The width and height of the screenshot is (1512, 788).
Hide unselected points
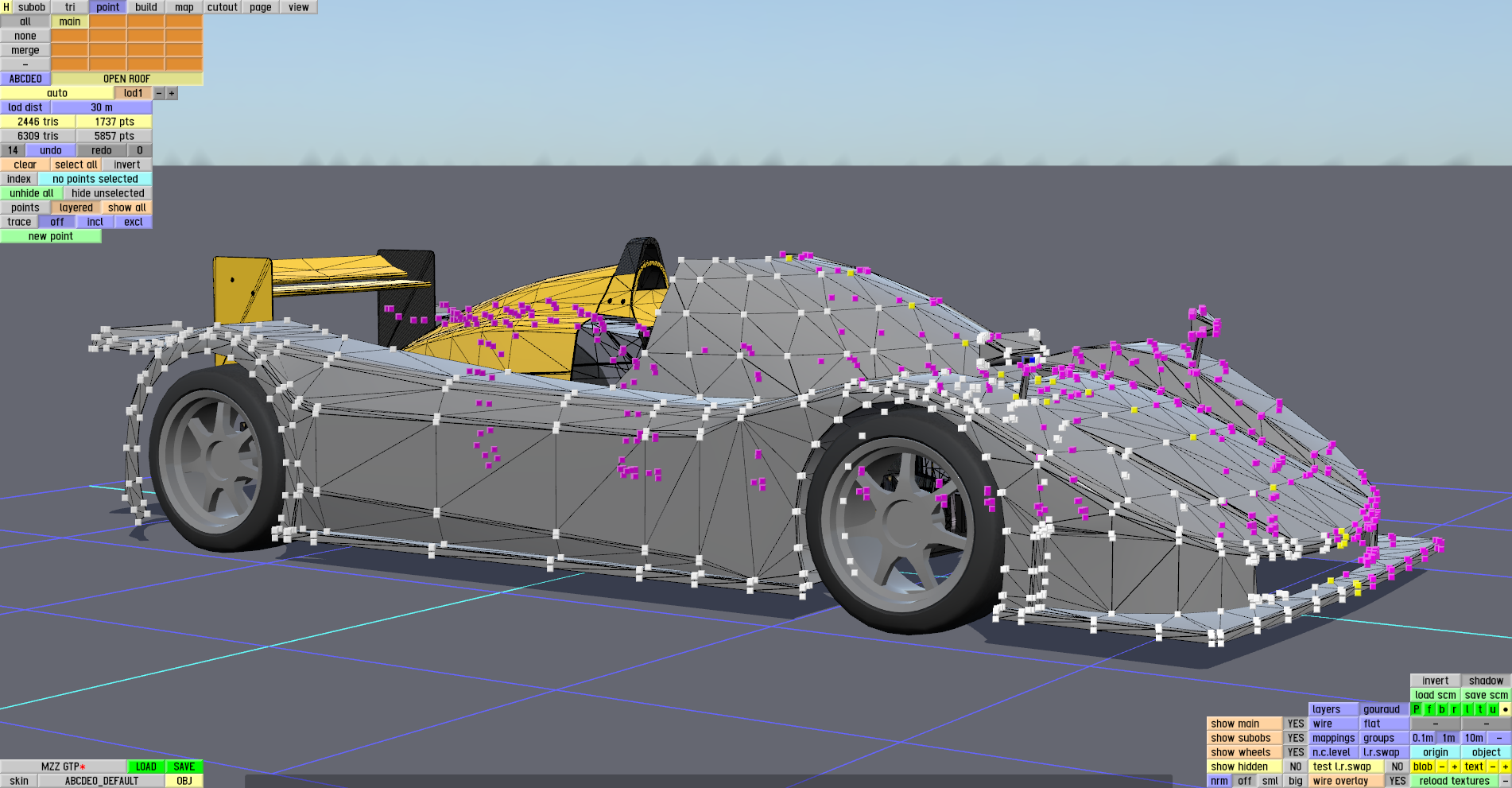108,193
